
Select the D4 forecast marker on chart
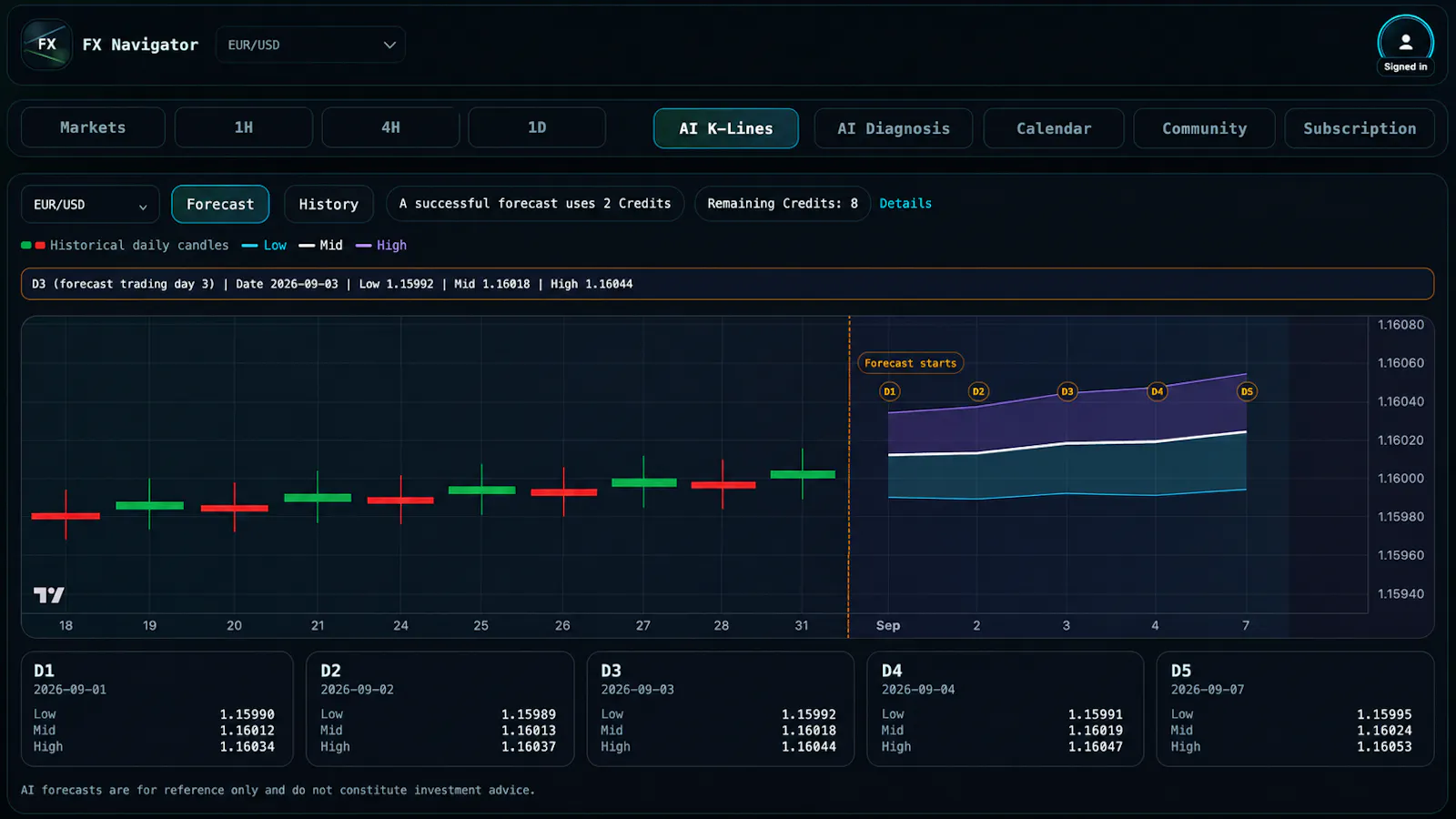[1157, 391]
